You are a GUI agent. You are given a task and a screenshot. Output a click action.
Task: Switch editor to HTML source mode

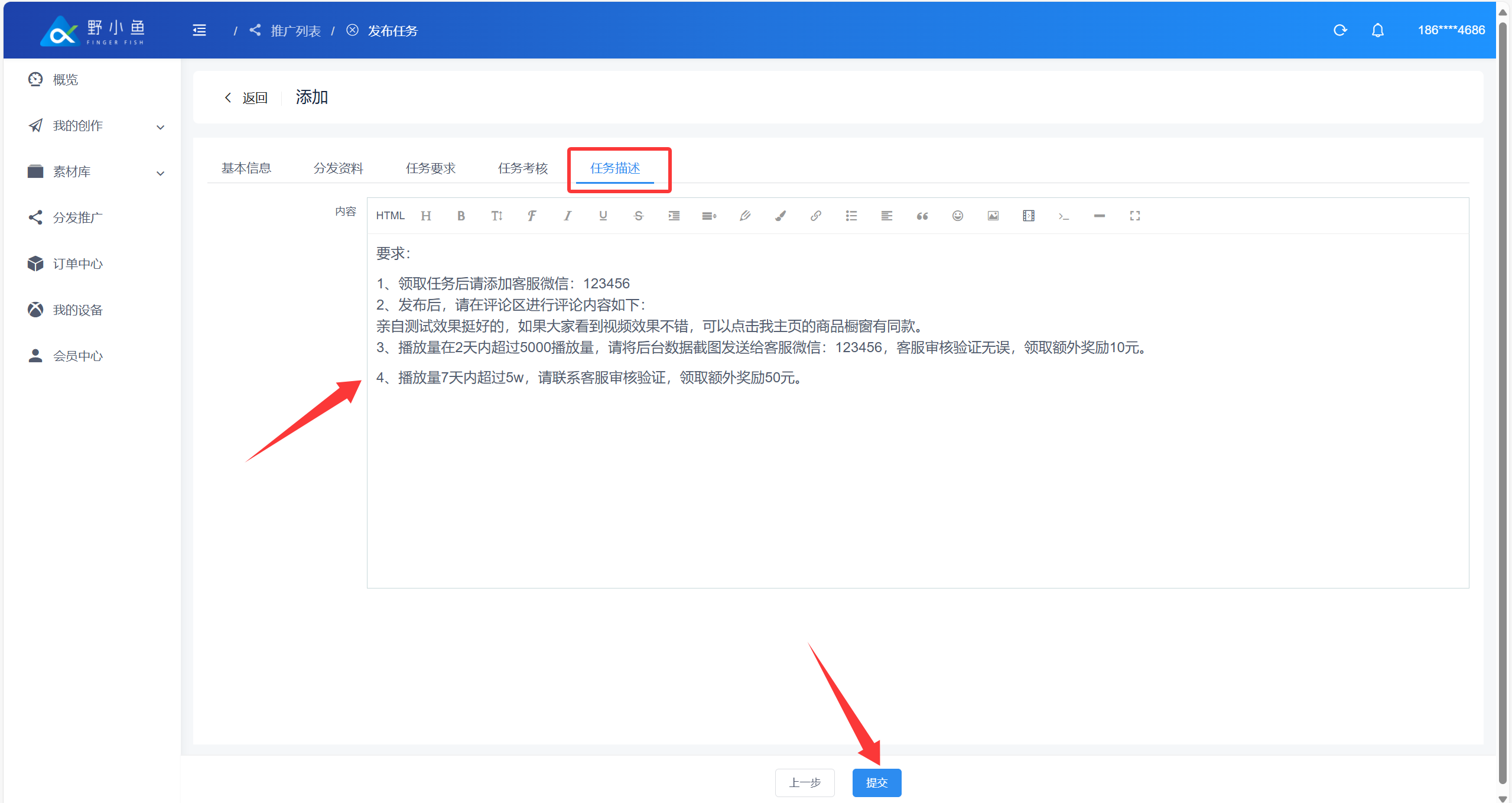pos(390,216)
